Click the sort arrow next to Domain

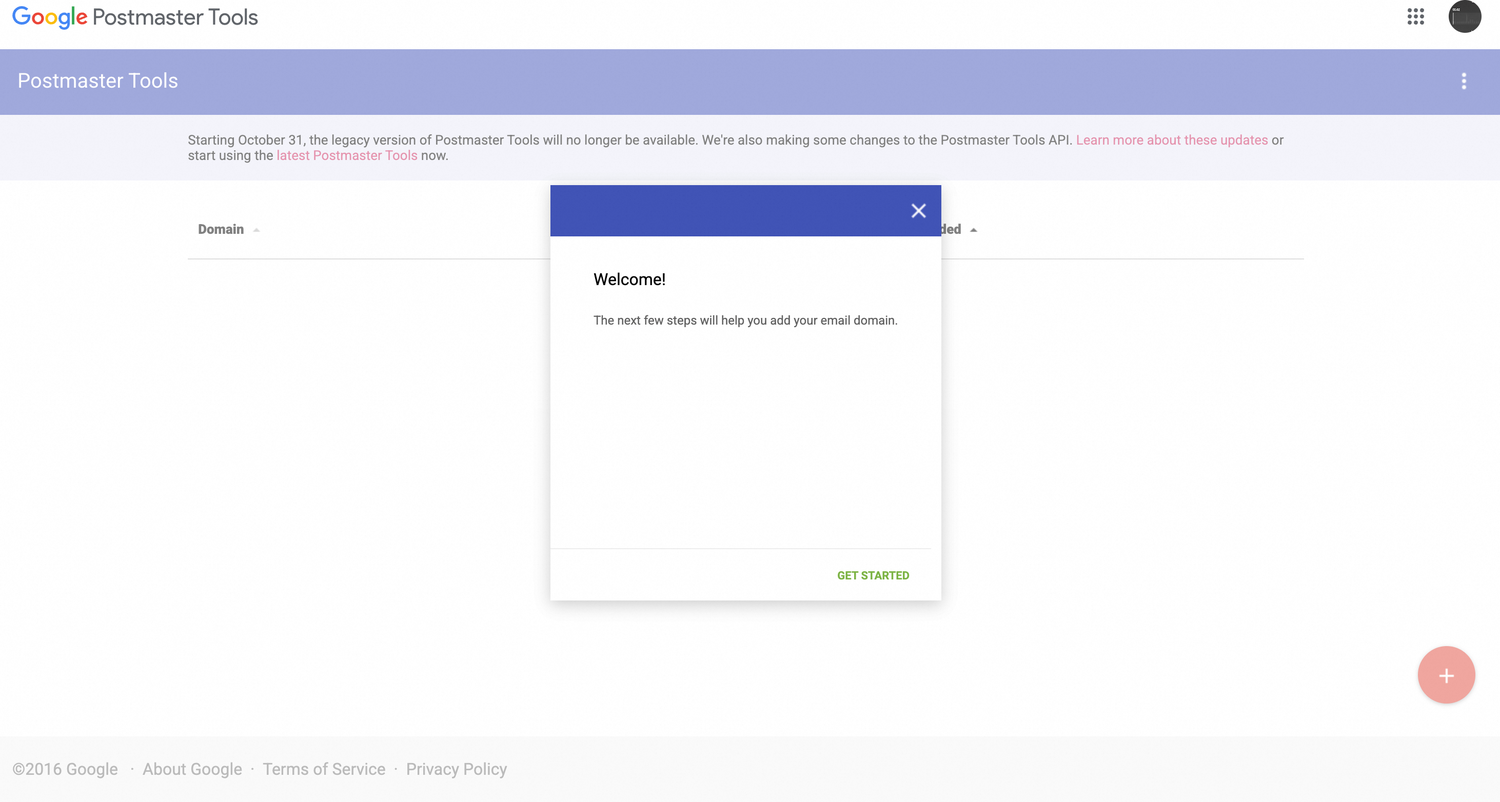tap(256, 230)
